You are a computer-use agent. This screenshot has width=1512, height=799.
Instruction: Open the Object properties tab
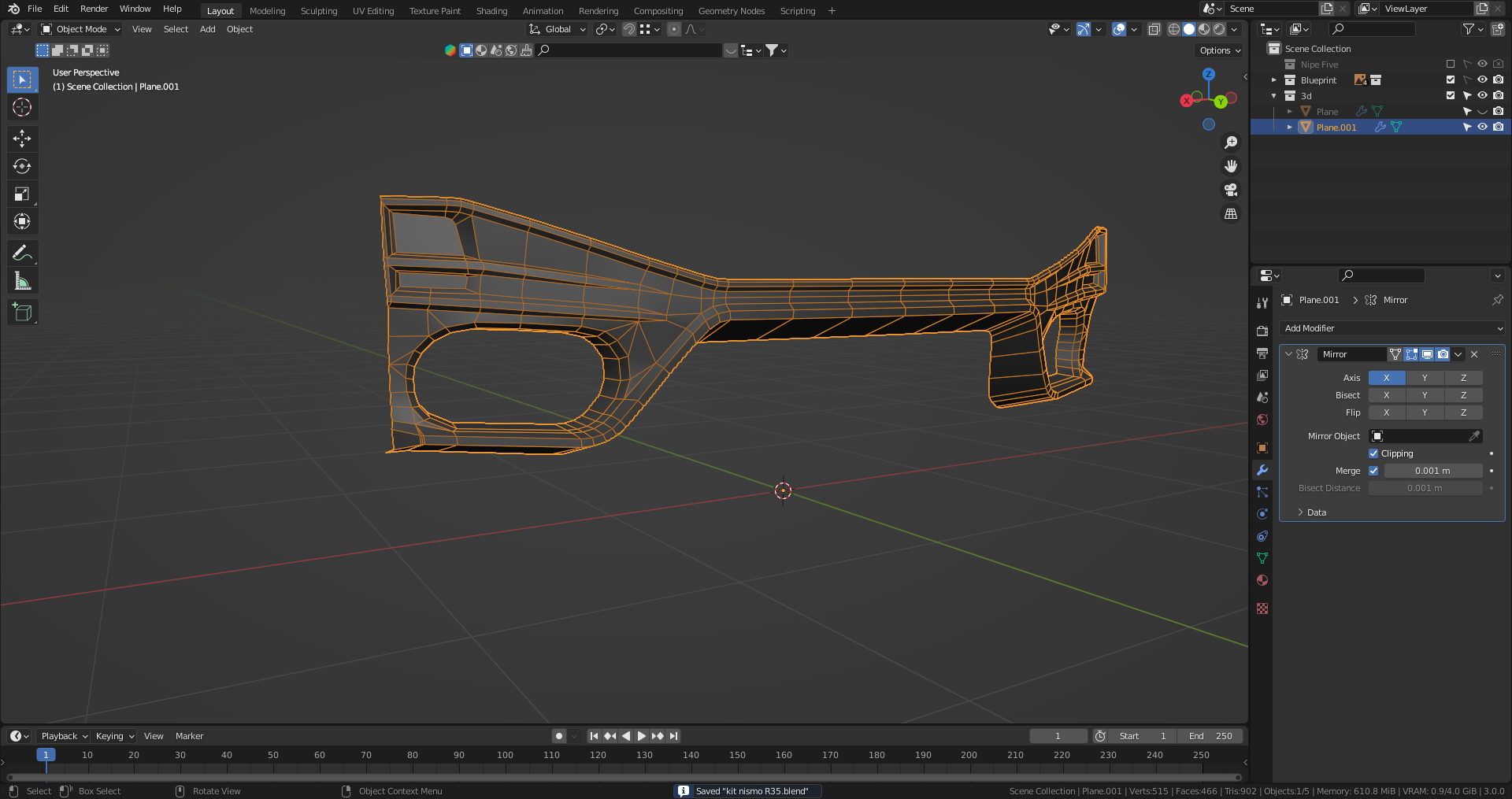pos(1262,447)
